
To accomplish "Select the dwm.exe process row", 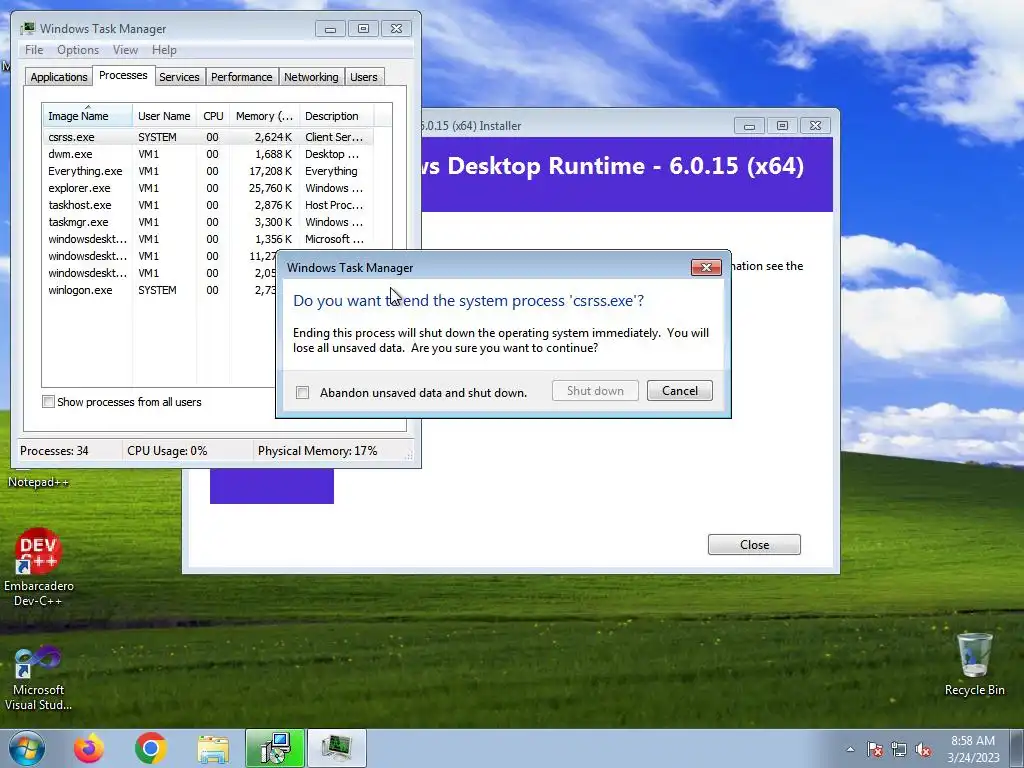I will point(208,154).
